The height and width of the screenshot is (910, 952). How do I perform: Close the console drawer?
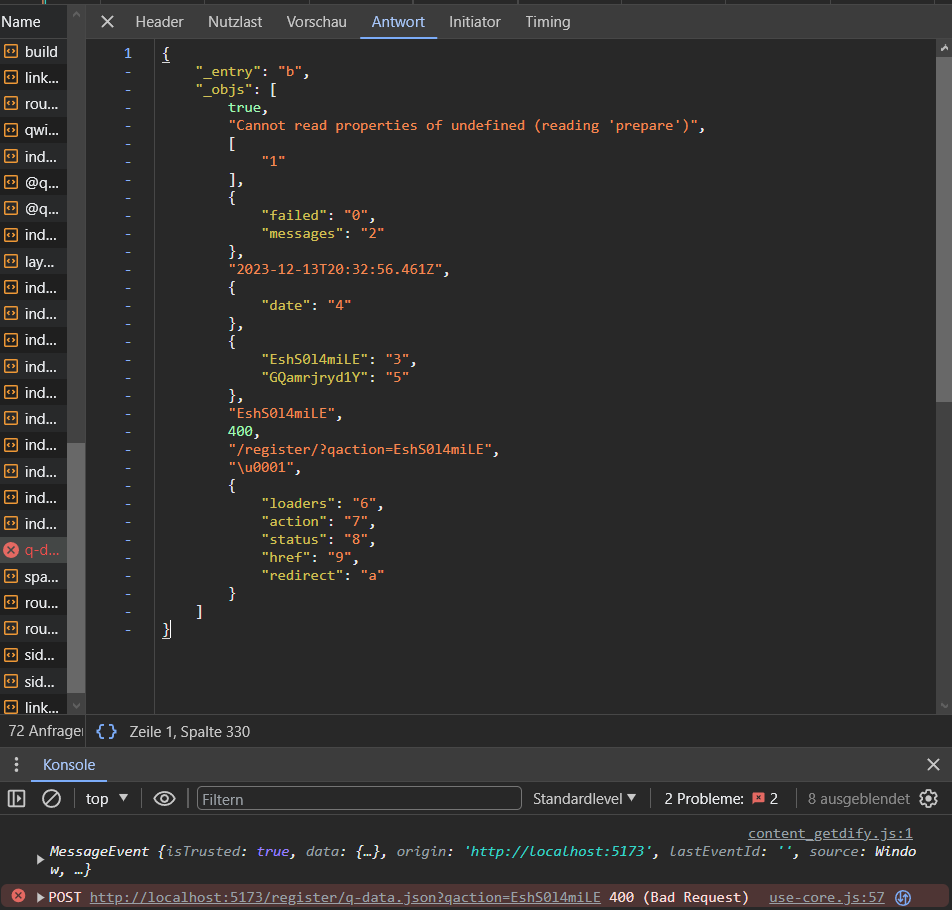933,765
